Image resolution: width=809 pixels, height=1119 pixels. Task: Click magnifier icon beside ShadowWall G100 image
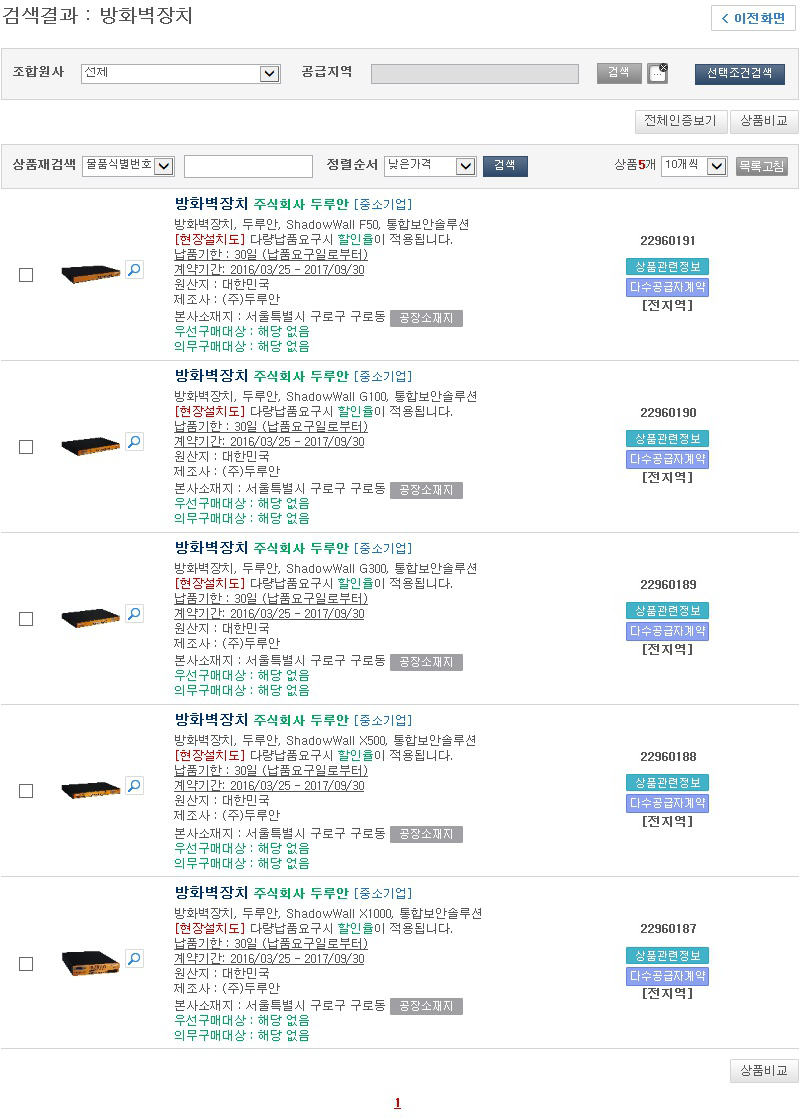pos(134,441)
